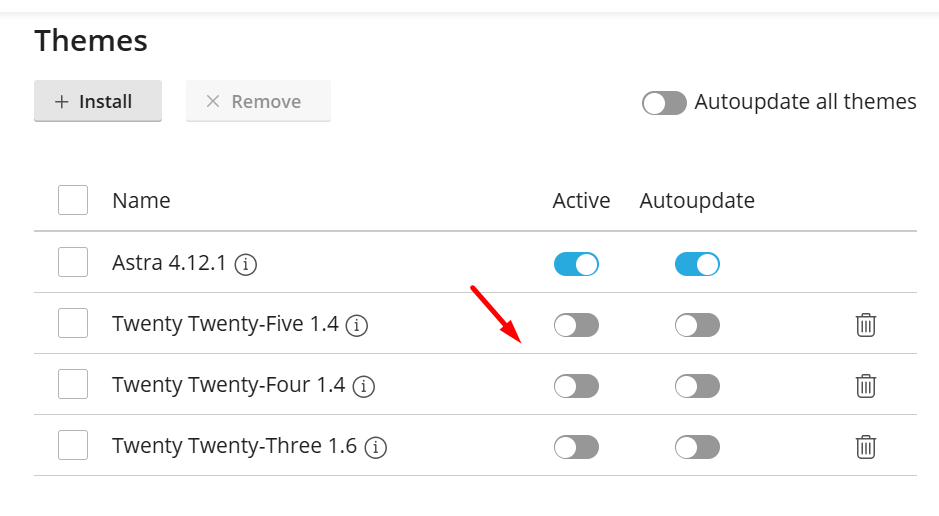Activate the Twenty Twenty-Five theme

[x=576, y=325]
